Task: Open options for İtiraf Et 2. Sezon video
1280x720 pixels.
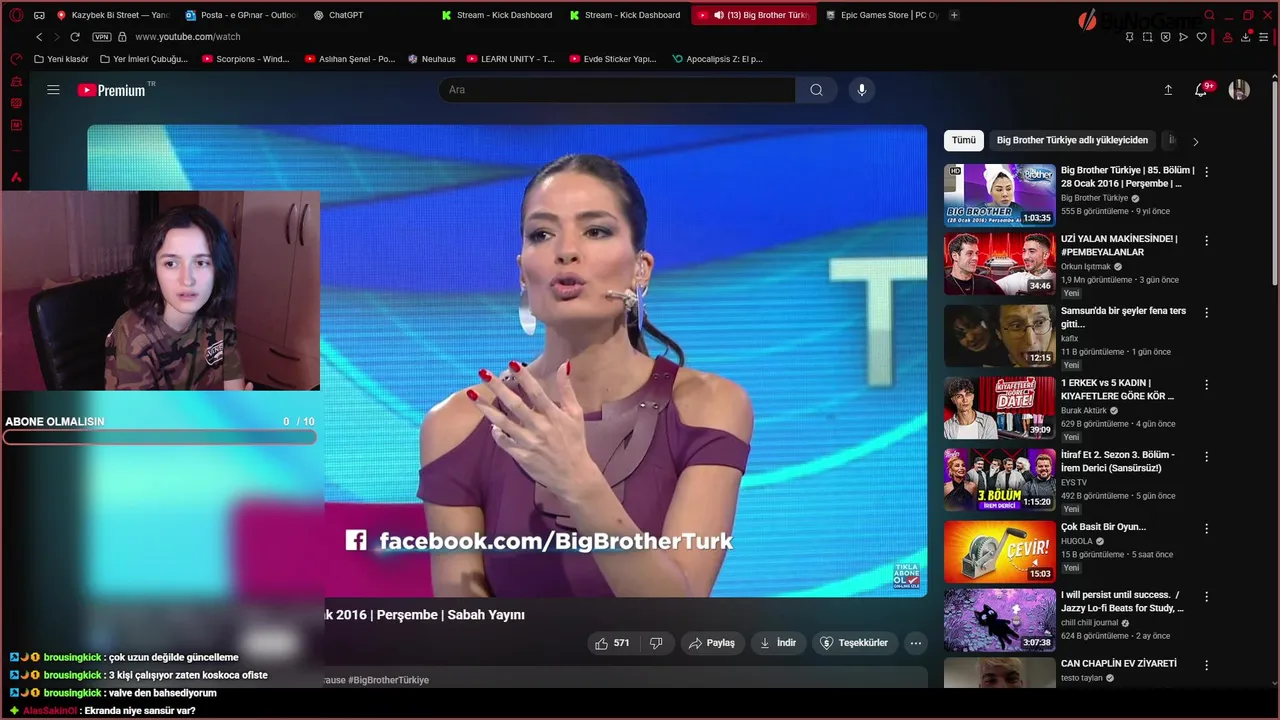Action: (x=1206, y=456)
